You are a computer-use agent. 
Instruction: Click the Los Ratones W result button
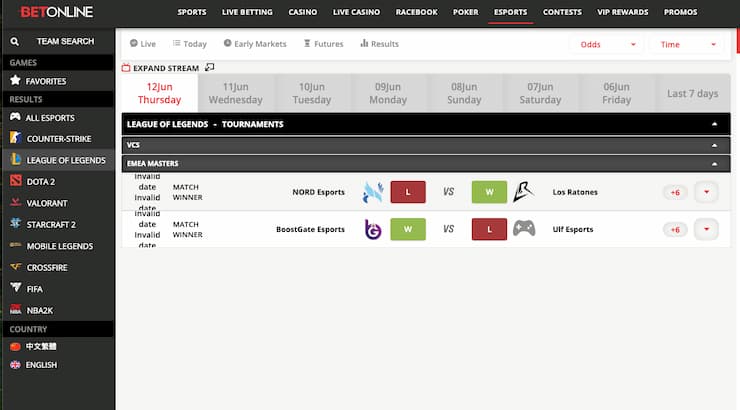489,192
